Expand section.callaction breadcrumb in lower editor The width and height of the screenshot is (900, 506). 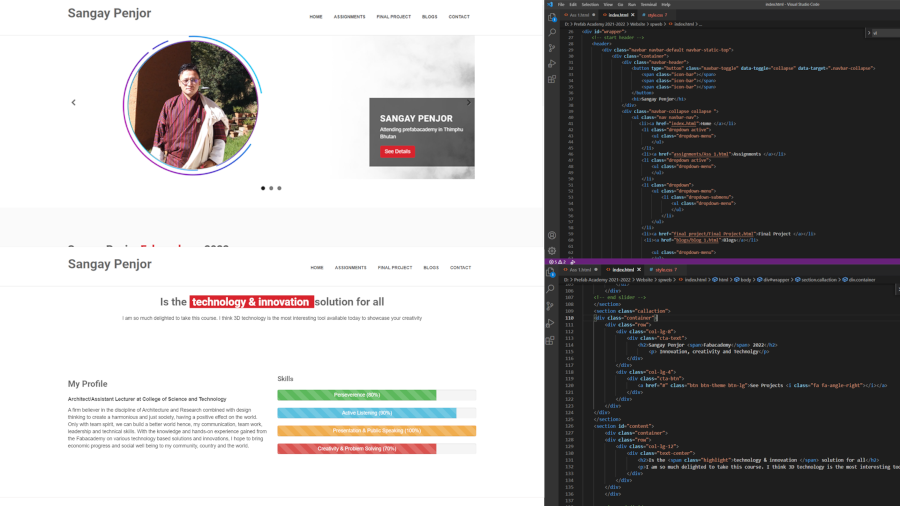816,280
